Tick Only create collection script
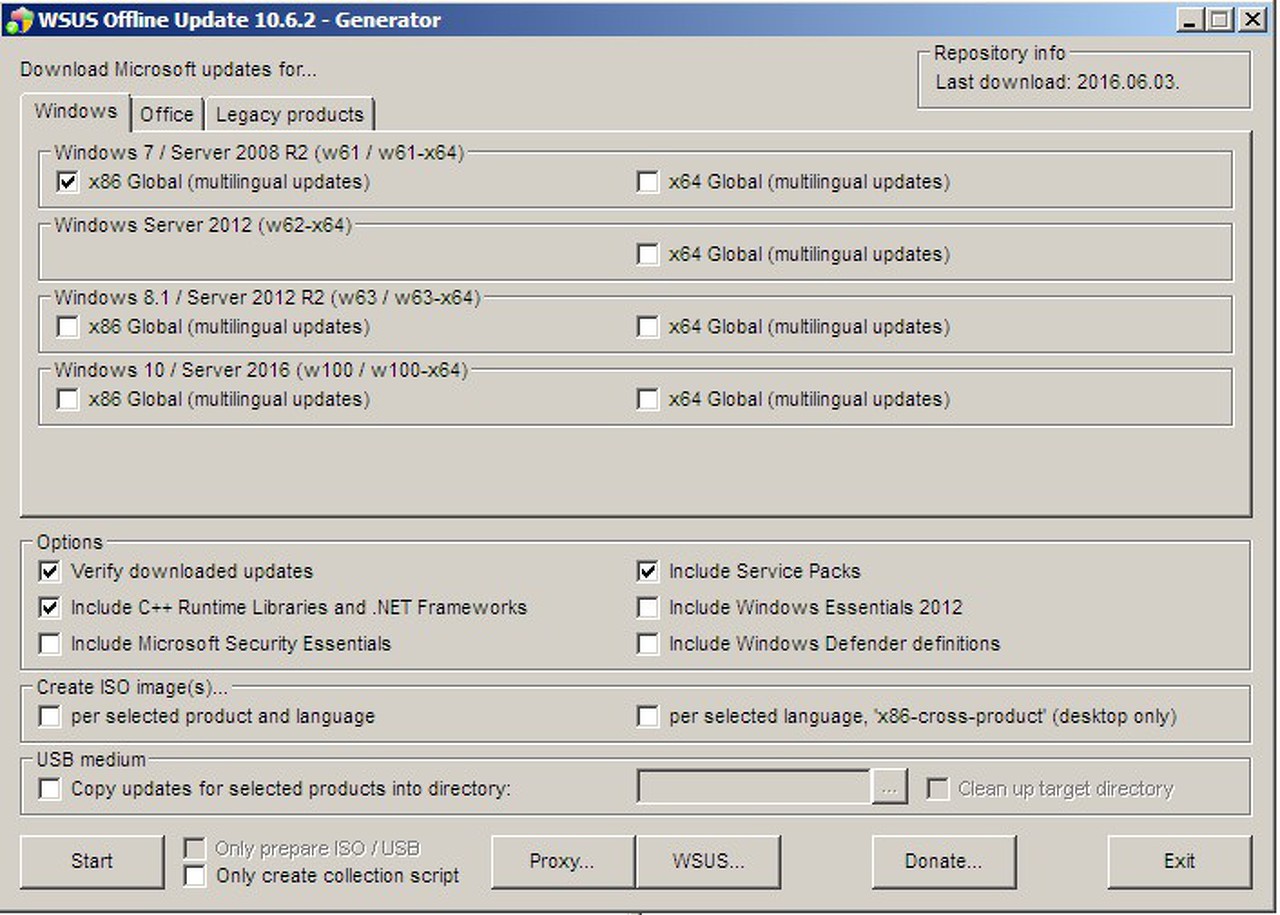 (195, 876)
